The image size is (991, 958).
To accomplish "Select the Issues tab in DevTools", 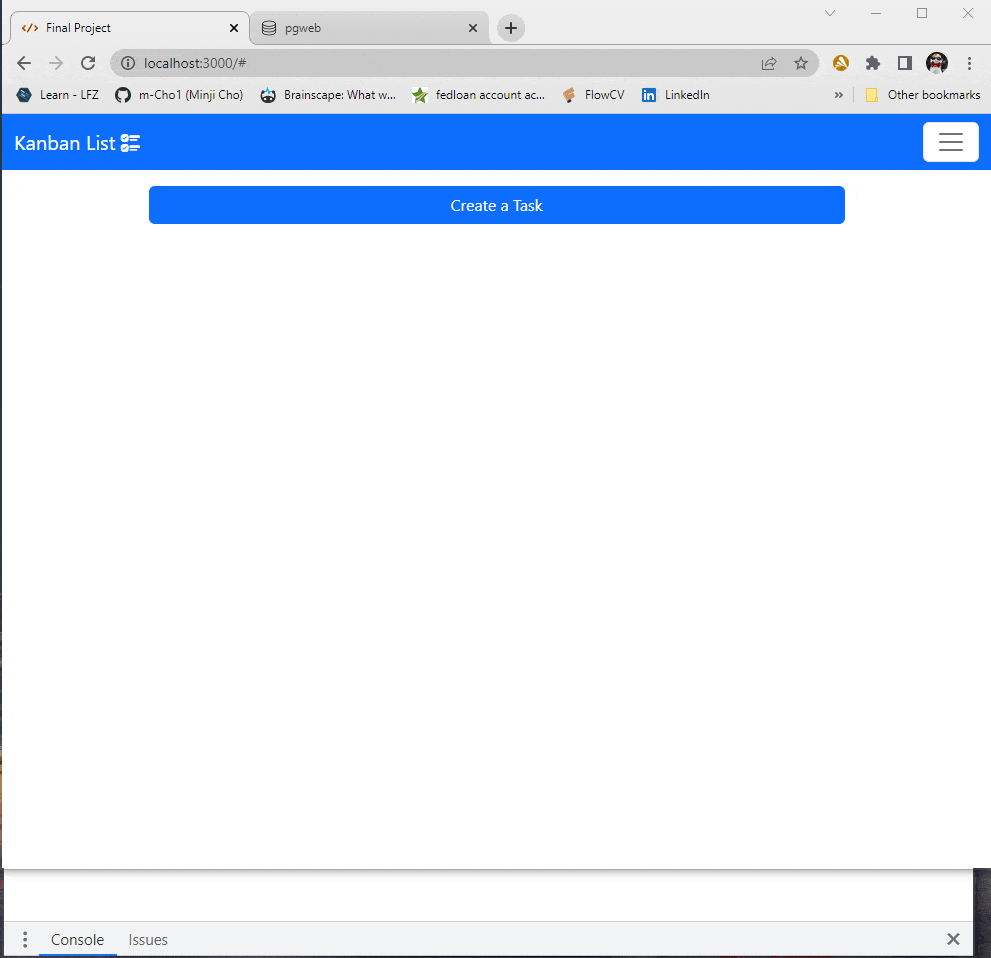I will point(147,939).
